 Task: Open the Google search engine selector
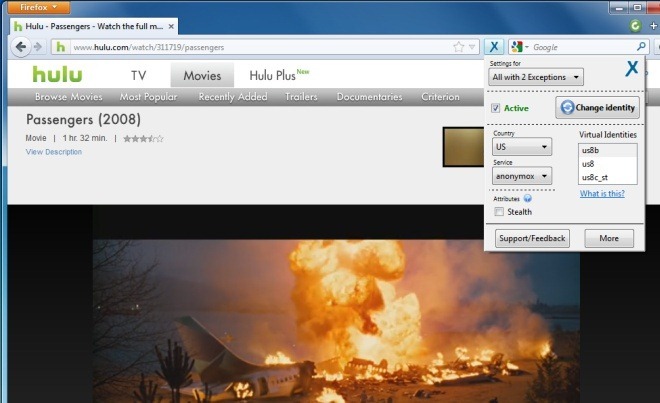click(520, 47)
